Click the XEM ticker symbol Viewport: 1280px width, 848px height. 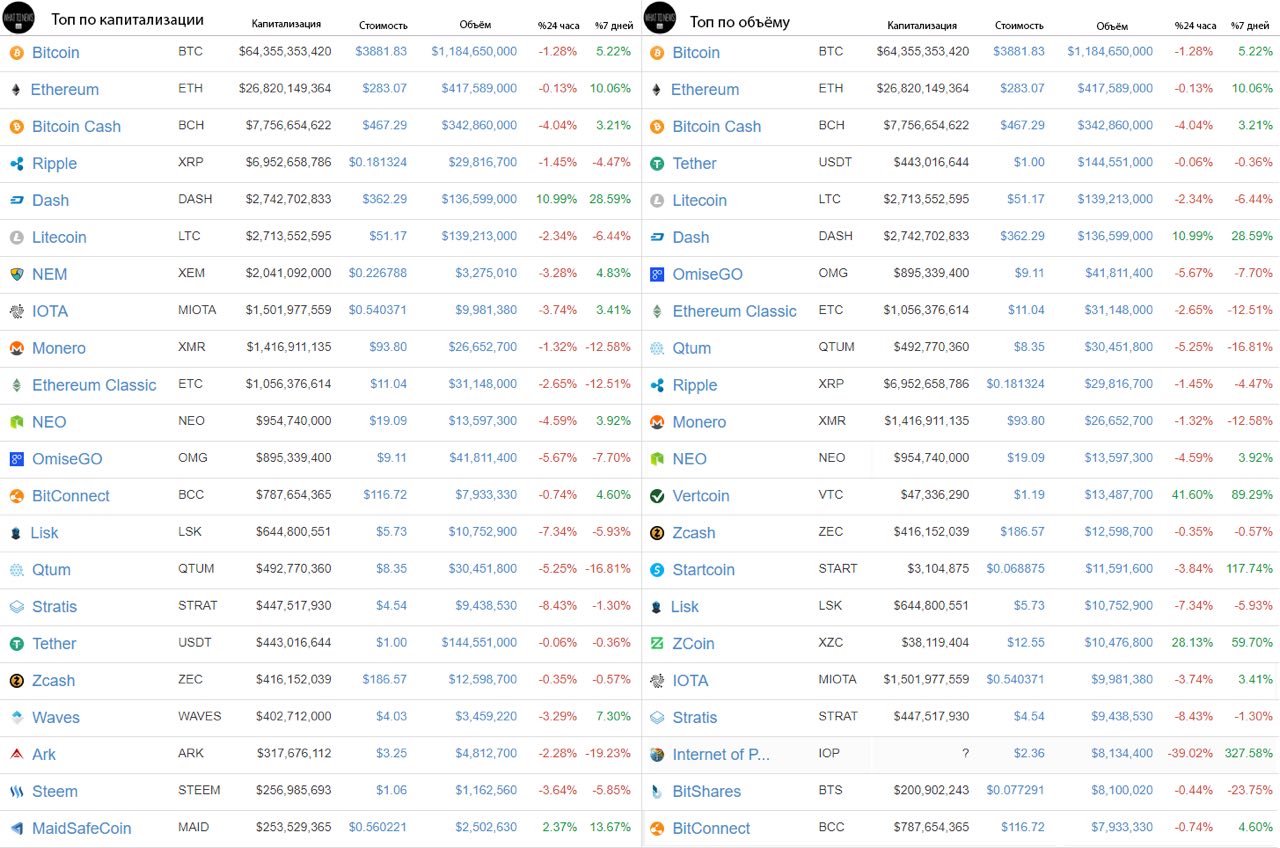(x=192, y=273)
